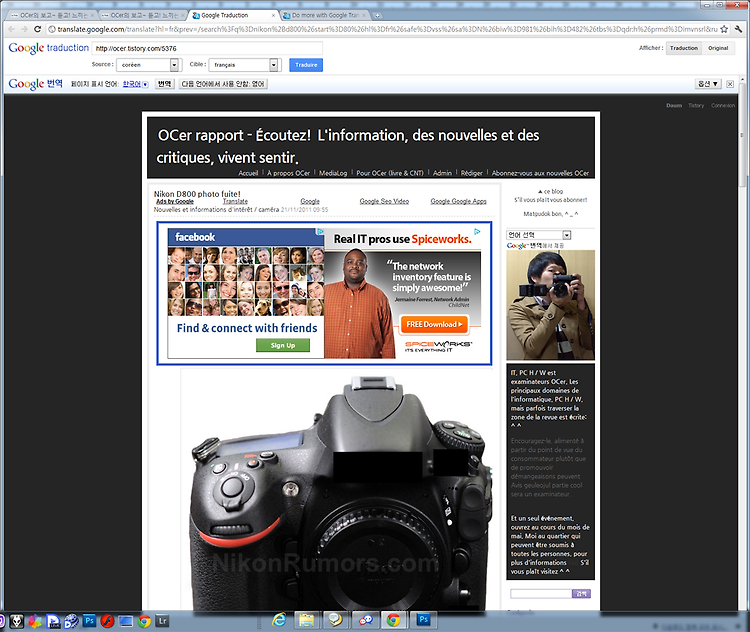
Task: Open À propos OCer menu link
Action: click(x=288, y=173)
